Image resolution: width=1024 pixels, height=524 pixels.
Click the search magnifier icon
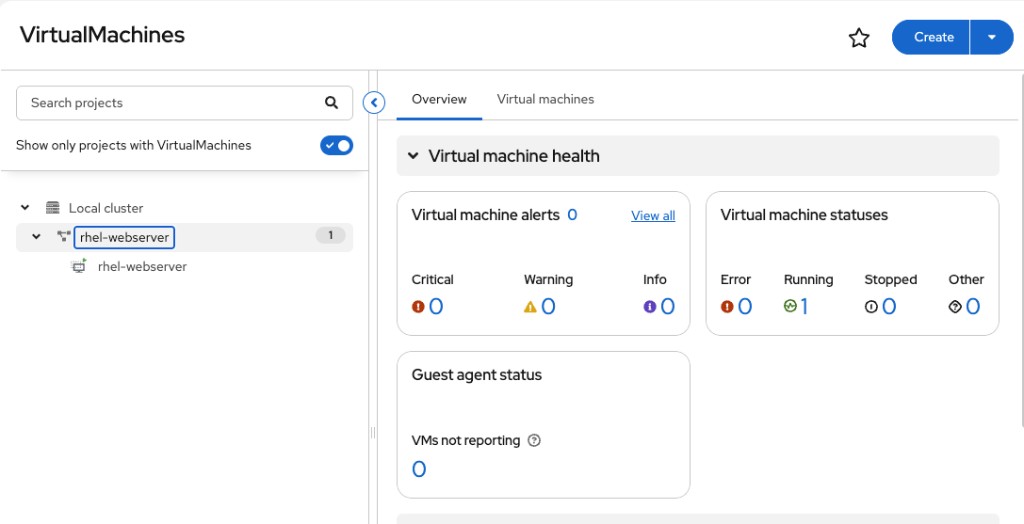point(332,103)
